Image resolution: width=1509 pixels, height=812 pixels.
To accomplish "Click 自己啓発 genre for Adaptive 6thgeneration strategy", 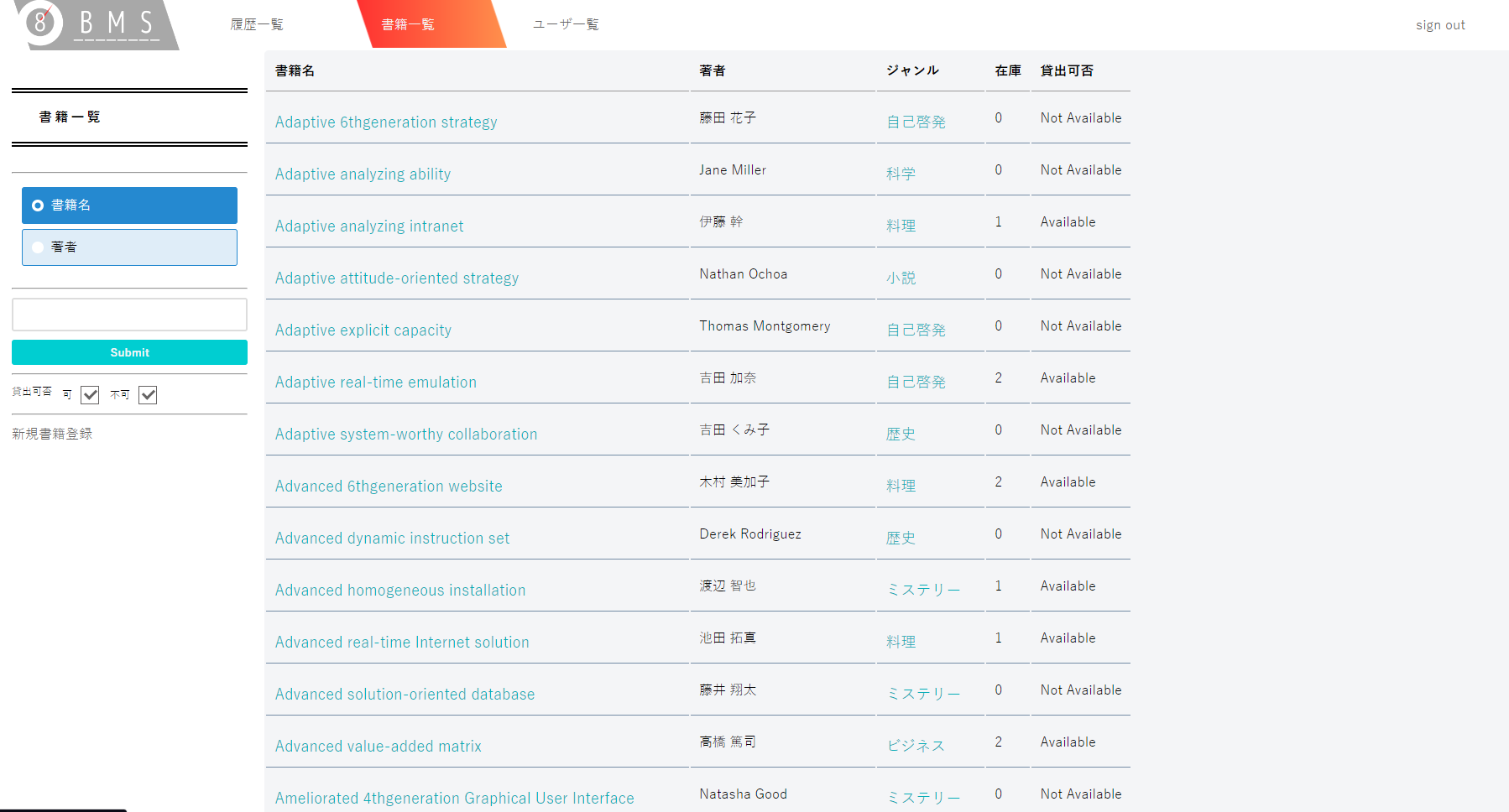I will click(x=916, y=122).
